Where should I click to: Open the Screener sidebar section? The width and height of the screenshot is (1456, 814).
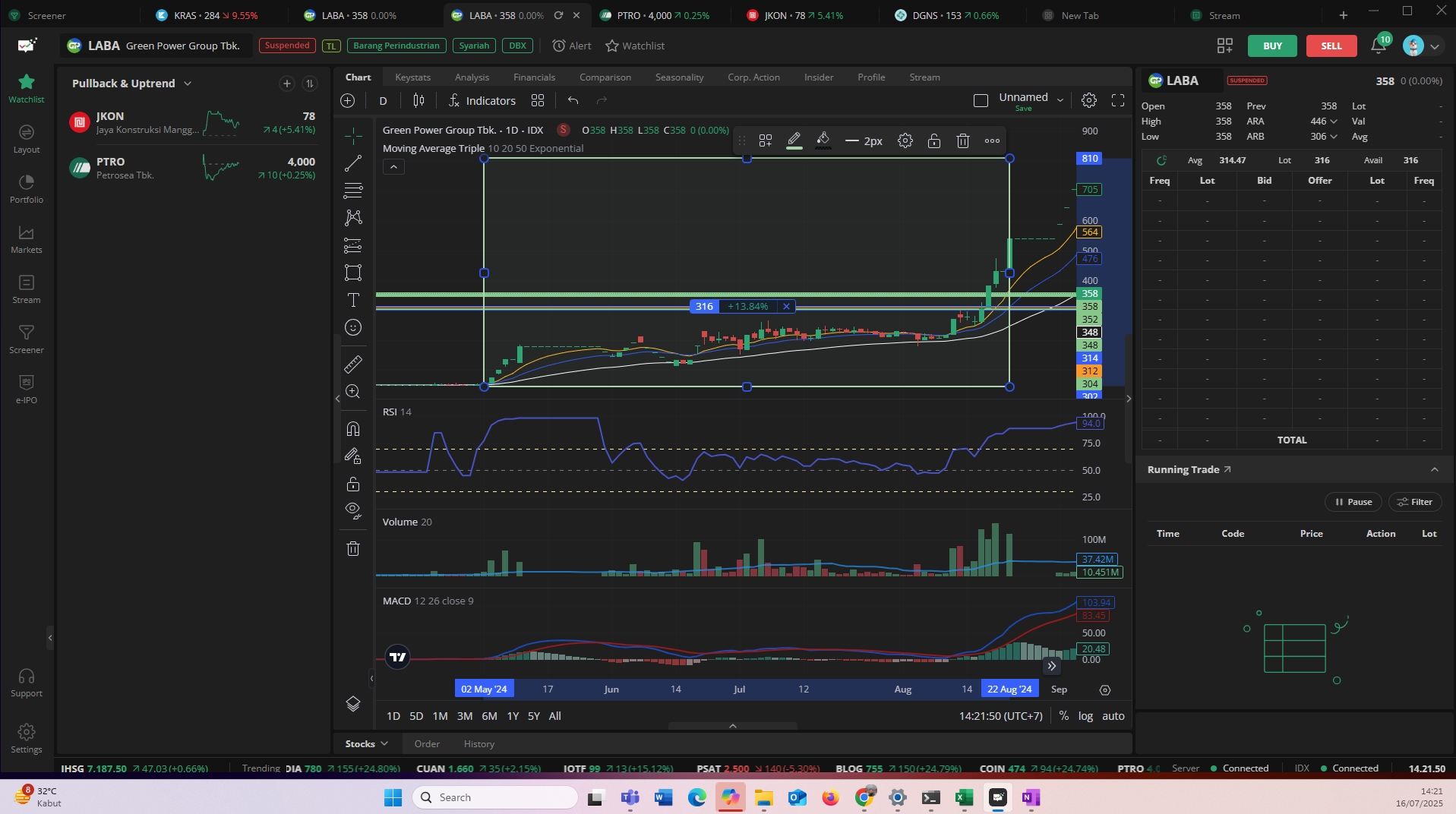pos(27,339)
